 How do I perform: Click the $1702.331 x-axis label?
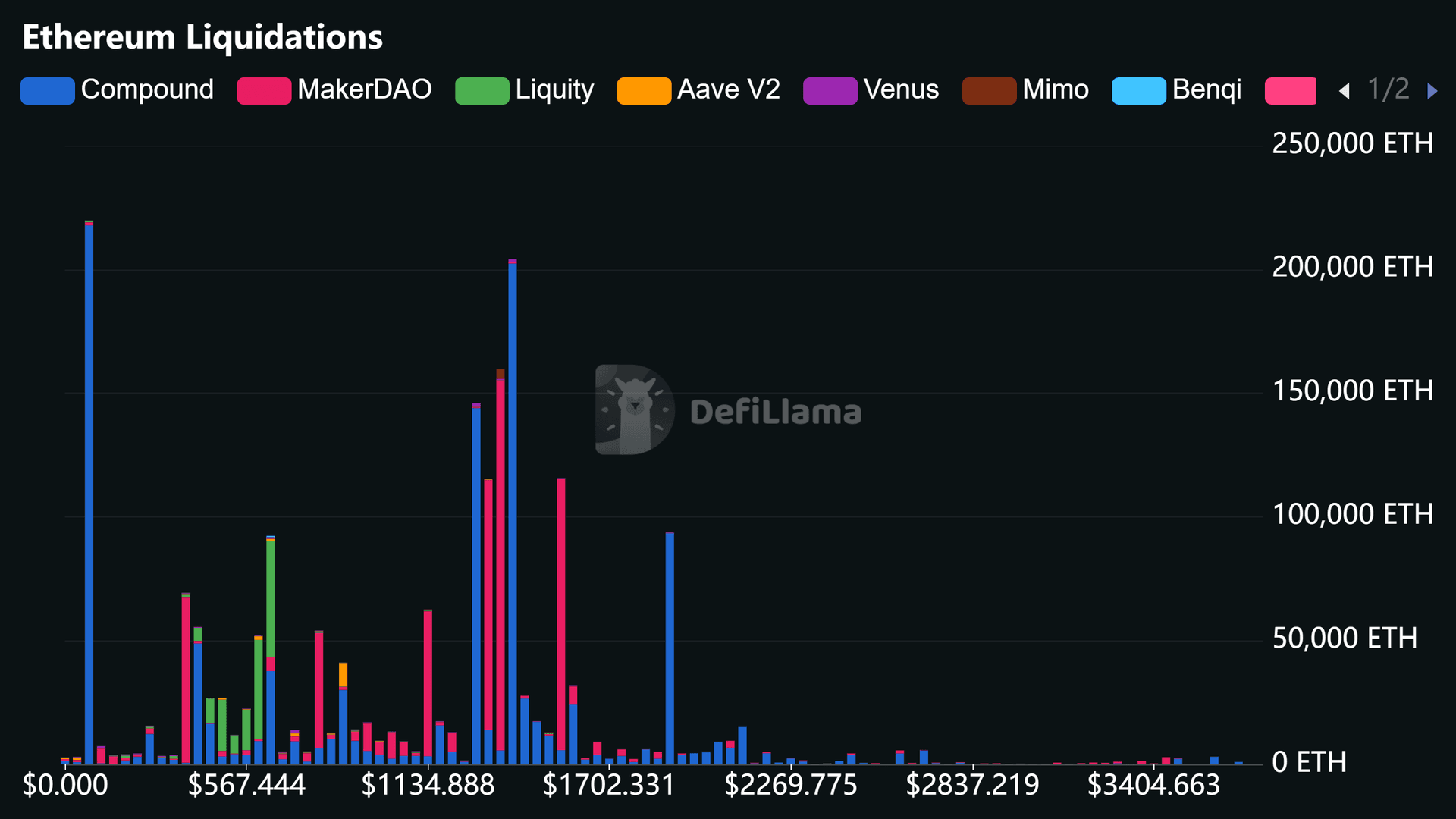pyautogui.click(x=608, y=785)
